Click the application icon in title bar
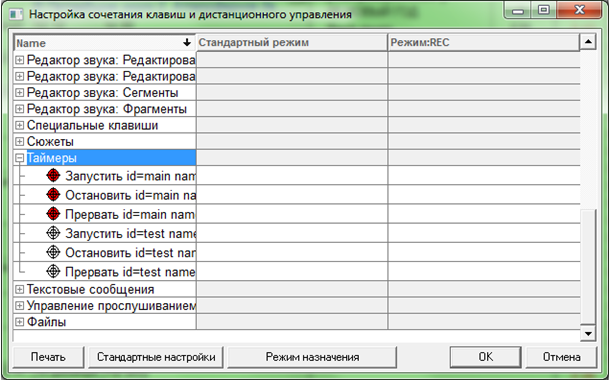The width and height of the screenshot is (609, 380). (x=17, y=15)
